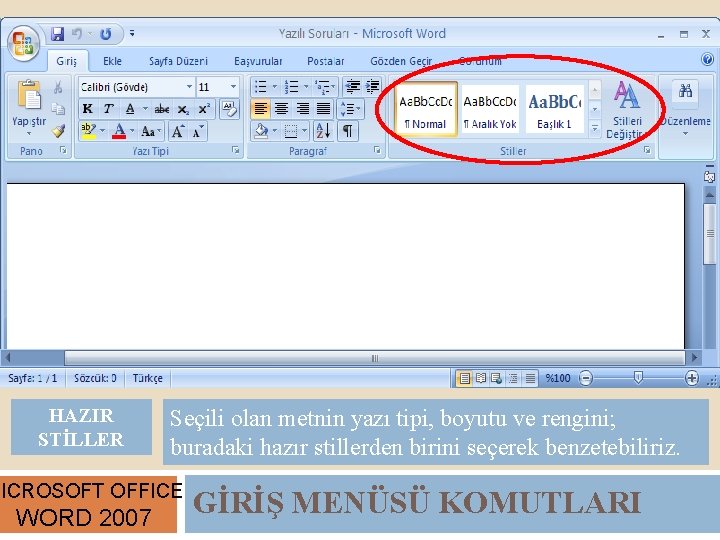This screenshot has height=540, width=720.
Task: Open the Ekle tab
Action: click(x=112, y=61)
